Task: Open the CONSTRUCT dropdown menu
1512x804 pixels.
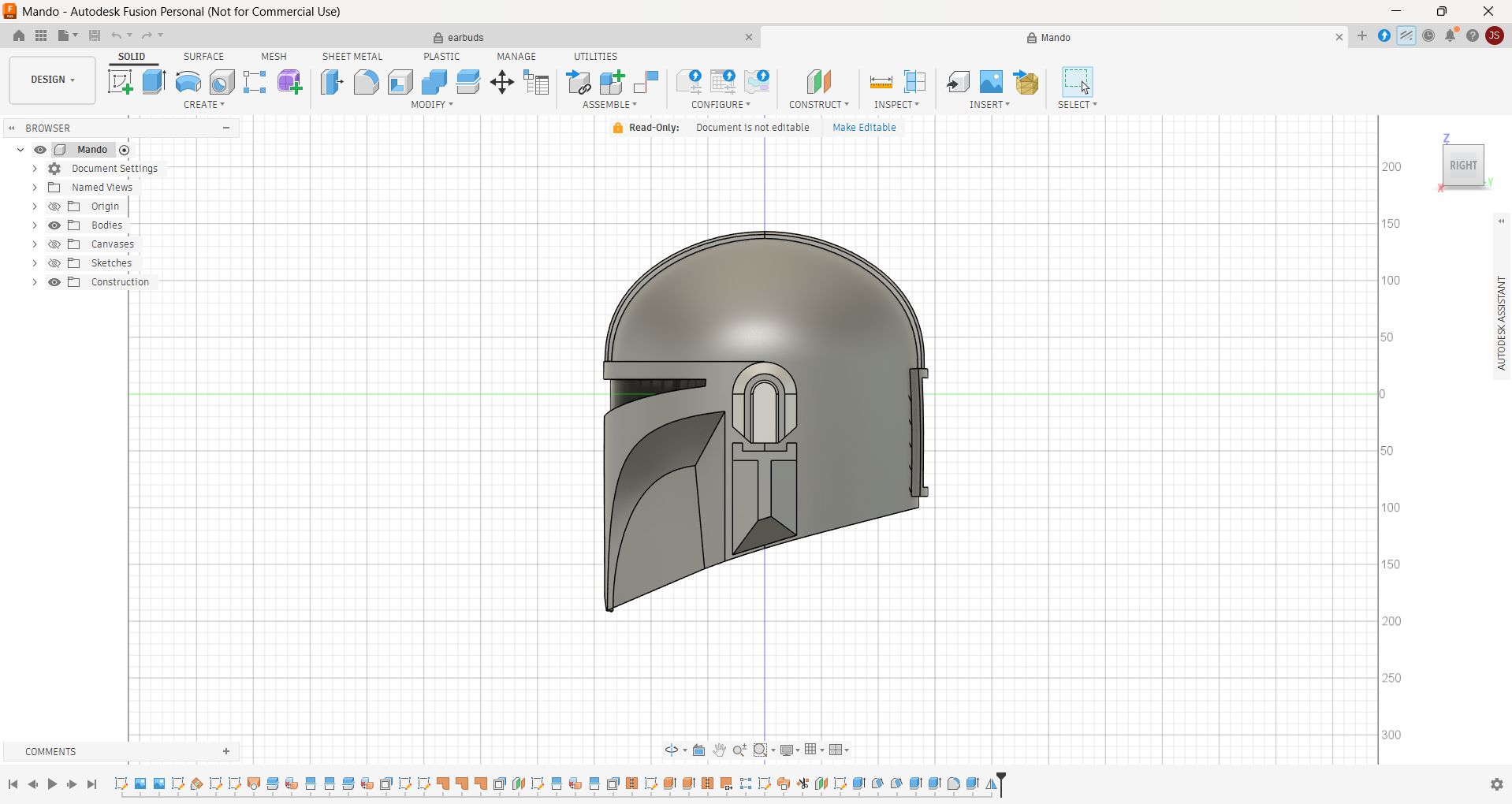Action: pyautogui.click(x=819, y=105)
